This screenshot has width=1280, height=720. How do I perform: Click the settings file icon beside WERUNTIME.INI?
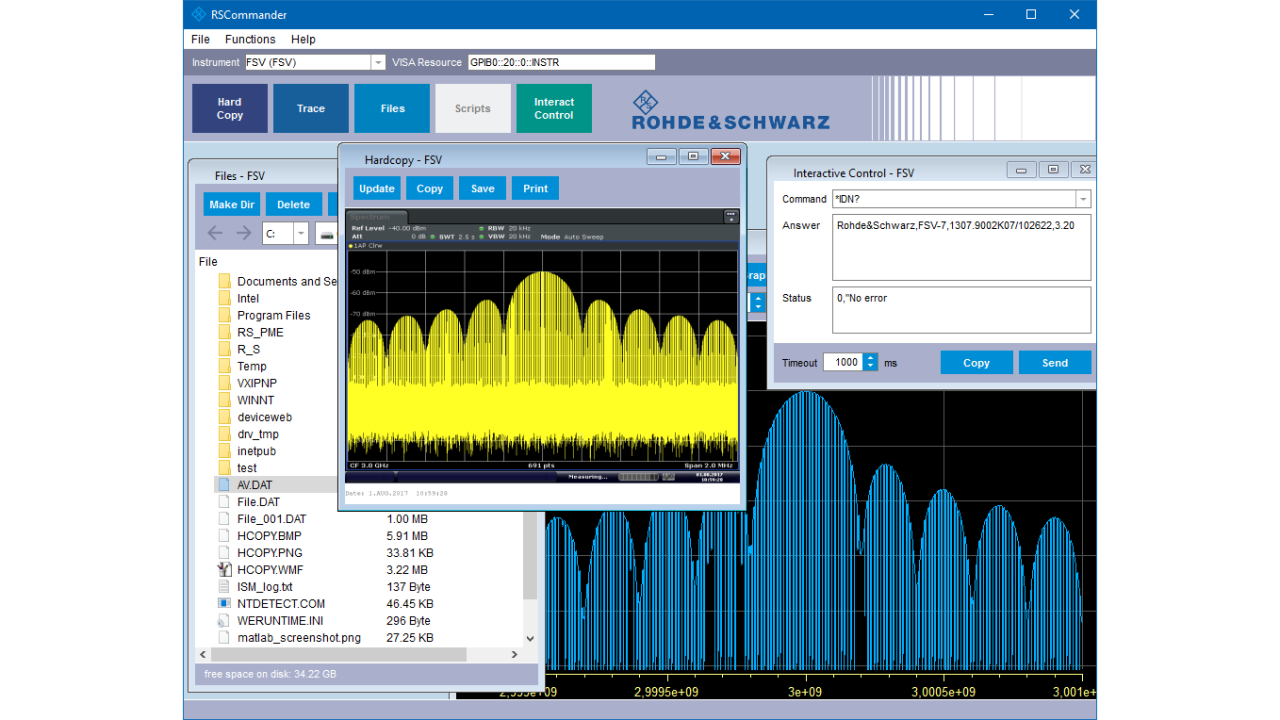pyautogui.click(x=224, y=621)
